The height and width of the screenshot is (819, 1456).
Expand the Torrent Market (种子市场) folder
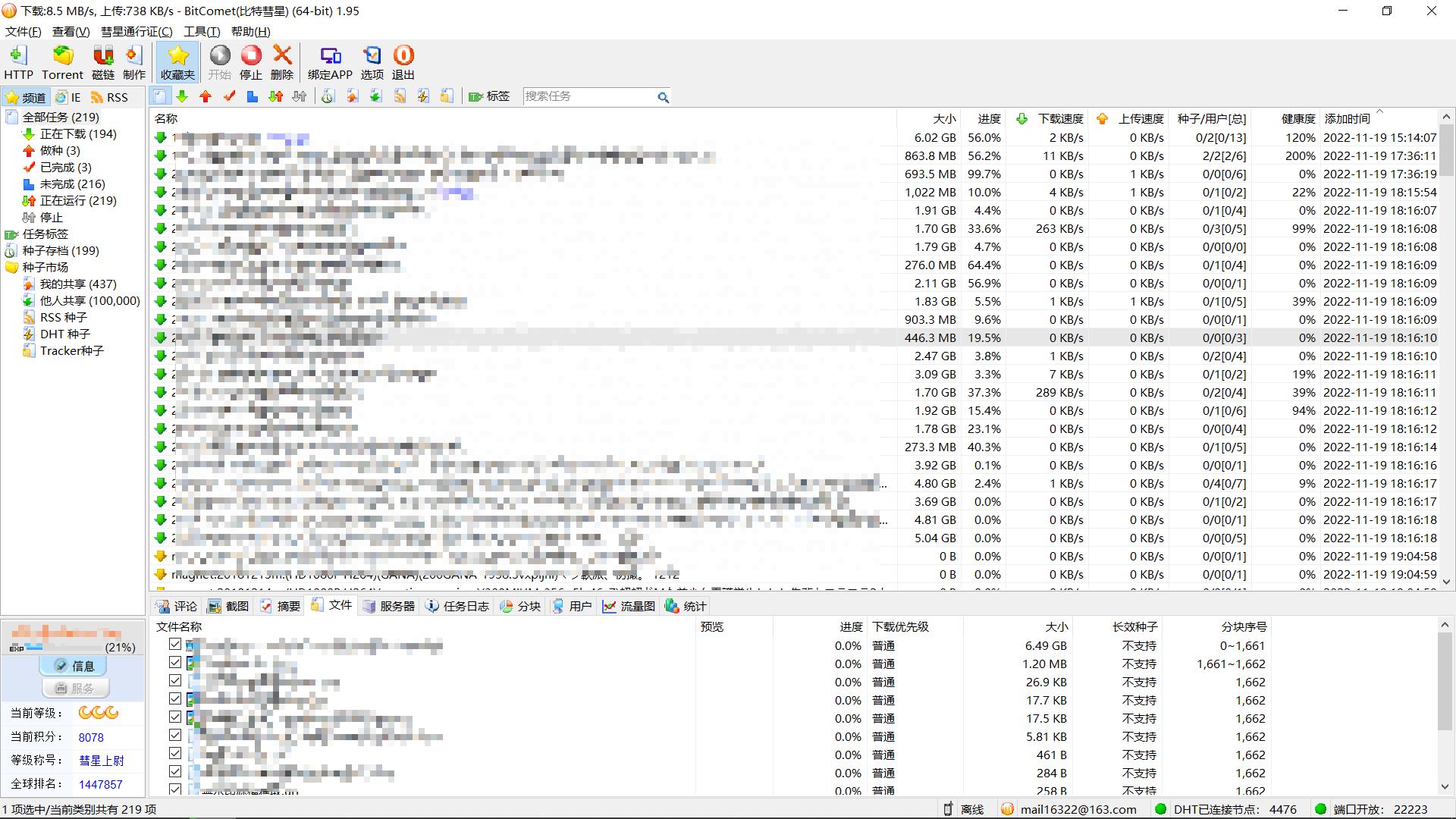click(45, 267)
